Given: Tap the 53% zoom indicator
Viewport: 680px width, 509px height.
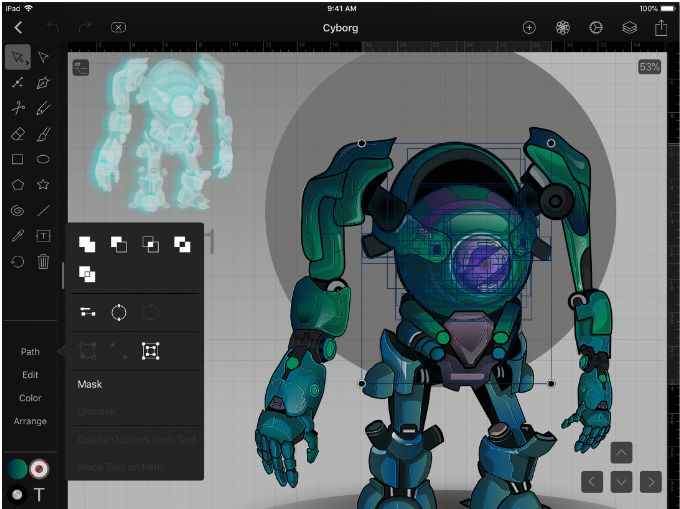Looking at the screenshot, I should (x=650, y=67).
